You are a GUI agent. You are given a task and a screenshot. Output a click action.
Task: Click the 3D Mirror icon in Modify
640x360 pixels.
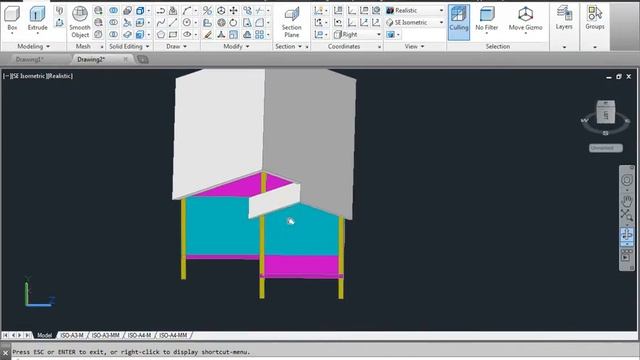208,11
